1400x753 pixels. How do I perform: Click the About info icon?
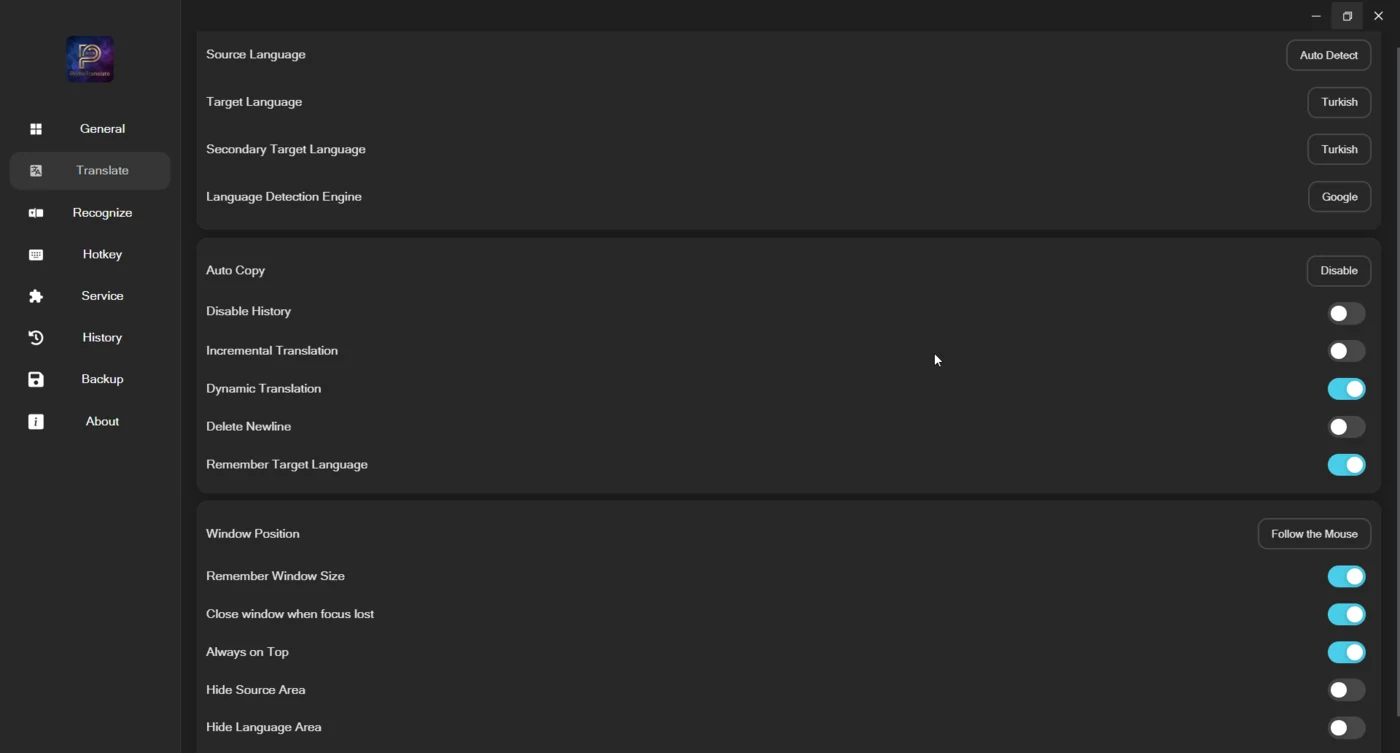pyautogui.click(x=36, y=422)
